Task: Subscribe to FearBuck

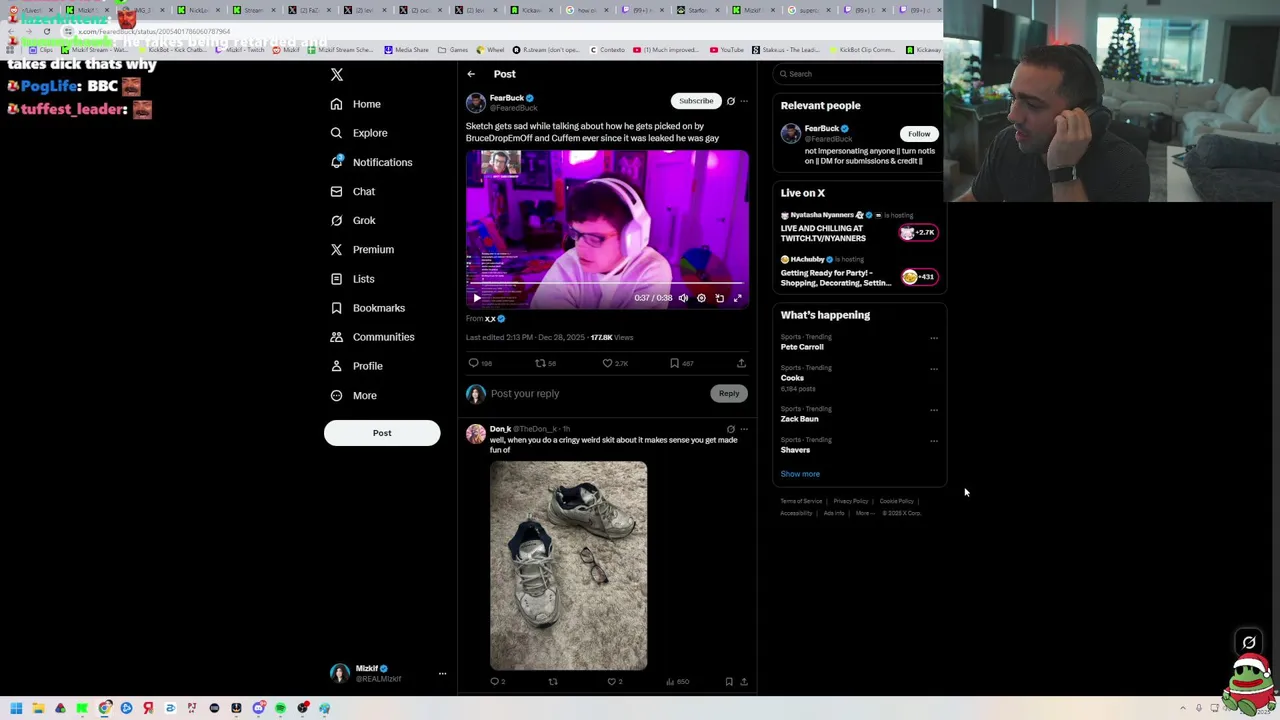Action: click(696, 101)
